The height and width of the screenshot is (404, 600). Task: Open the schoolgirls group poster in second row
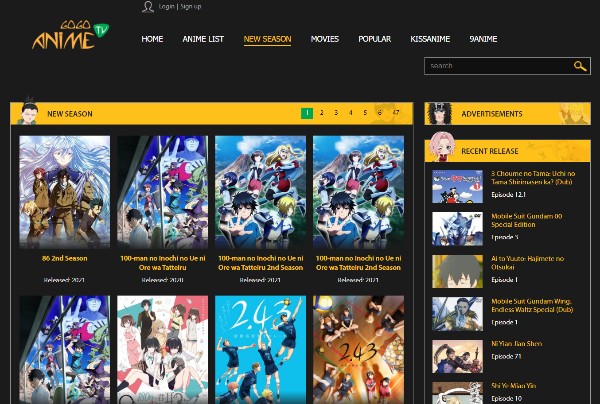click(x=163, y=350)
